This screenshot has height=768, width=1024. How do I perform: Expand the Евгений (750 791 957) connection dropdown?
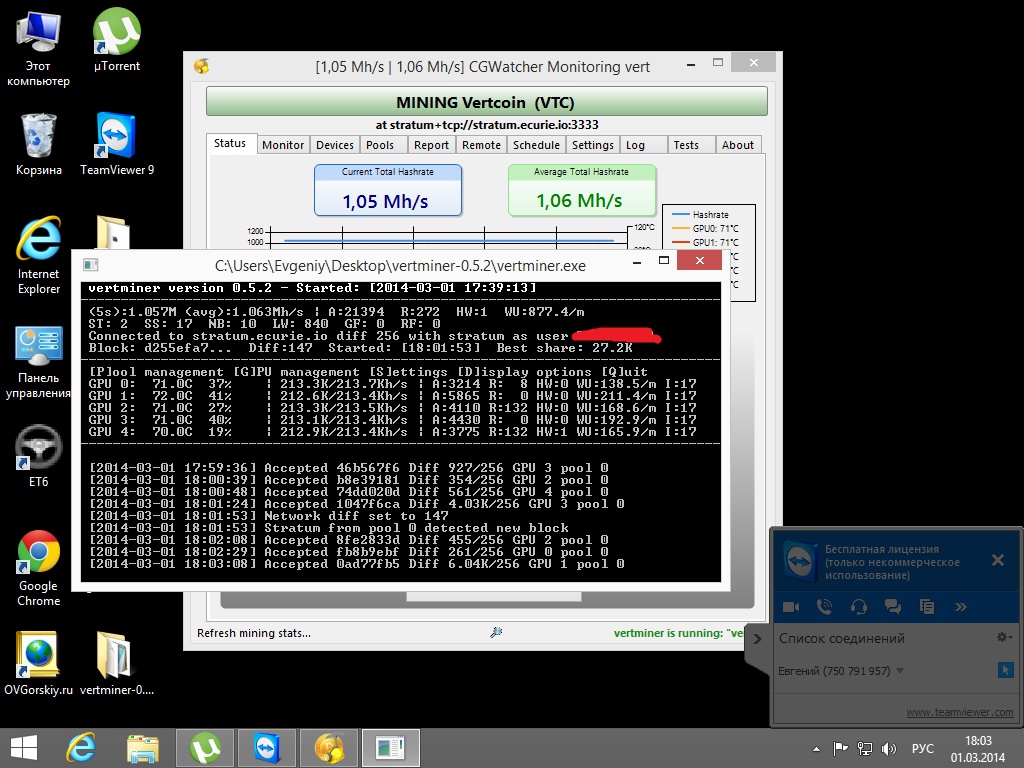click(x=900, y=671)
